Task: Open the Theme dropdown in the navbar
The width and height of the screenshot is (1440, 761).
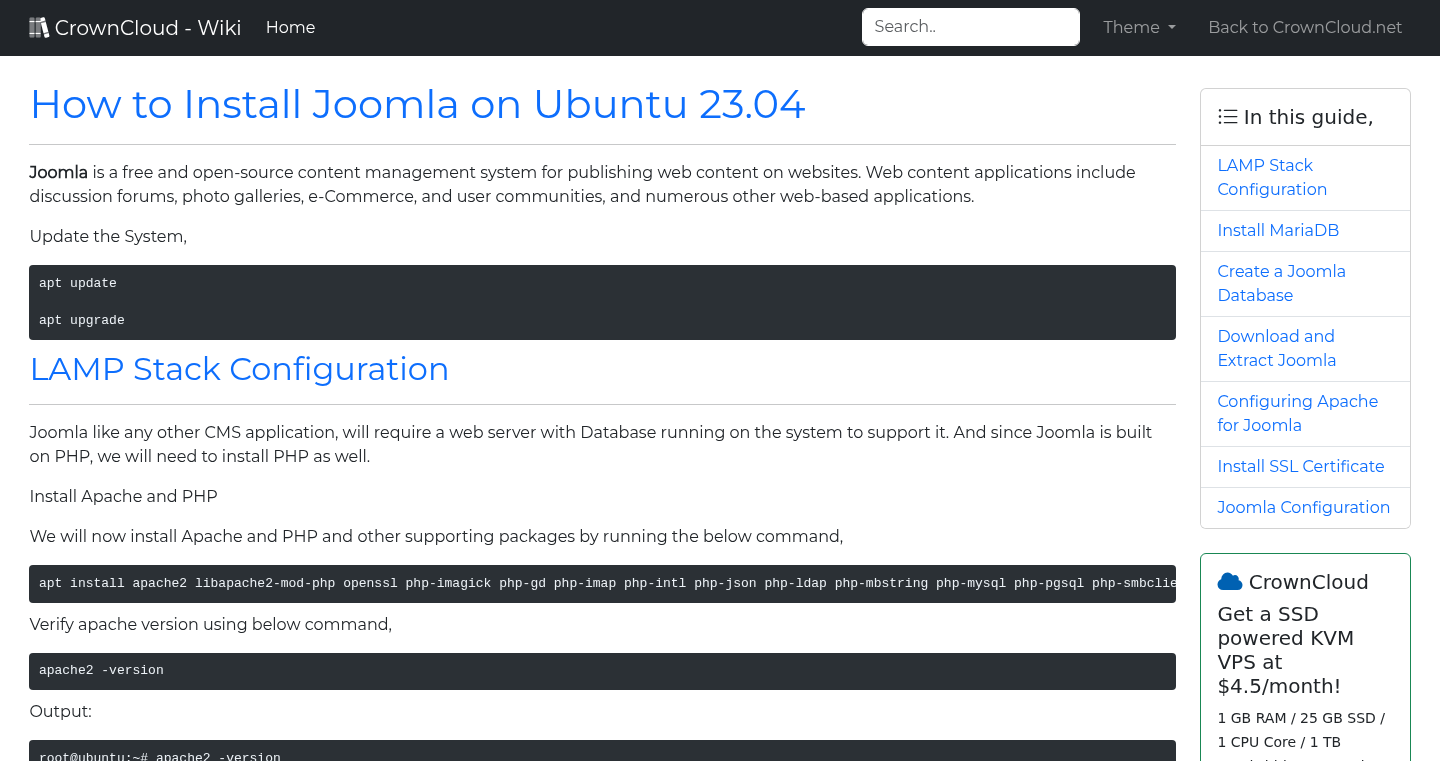Action: (x=1138, y=27)
